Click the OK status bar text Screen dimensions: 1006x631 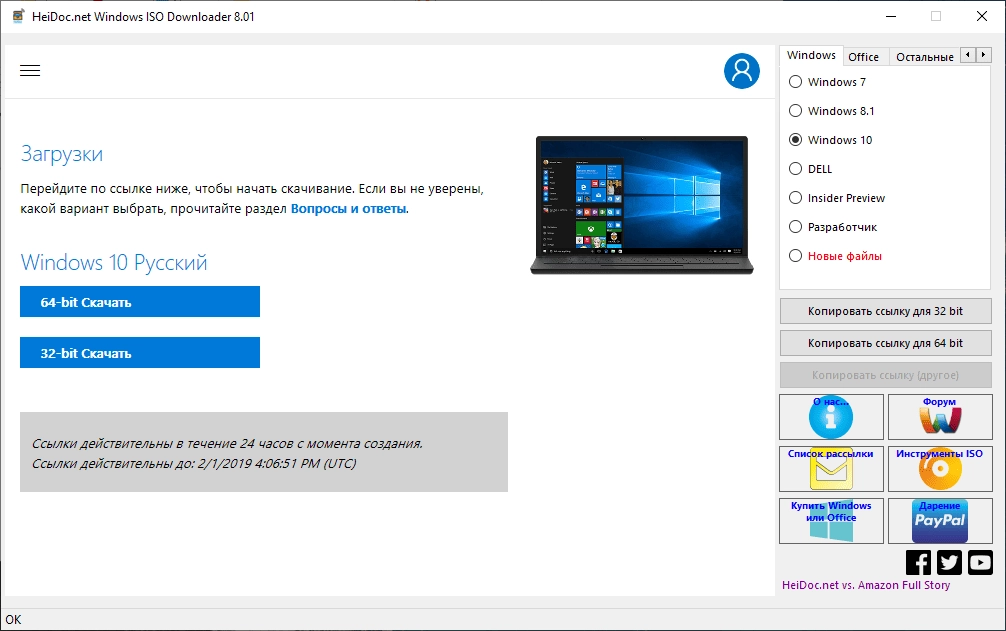pyautogui.click(x=13, y=619)
